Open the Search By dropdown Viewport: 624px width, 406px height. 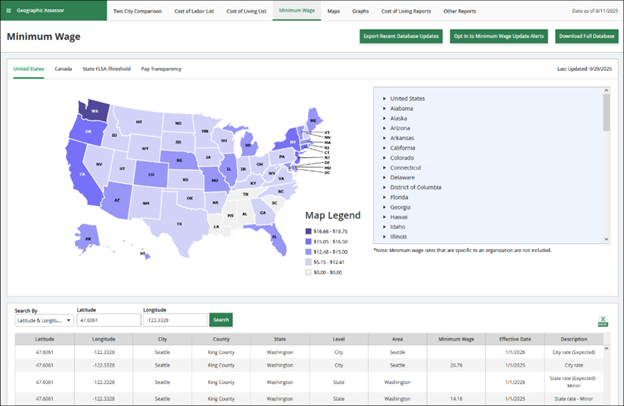(x=43, y=320)
